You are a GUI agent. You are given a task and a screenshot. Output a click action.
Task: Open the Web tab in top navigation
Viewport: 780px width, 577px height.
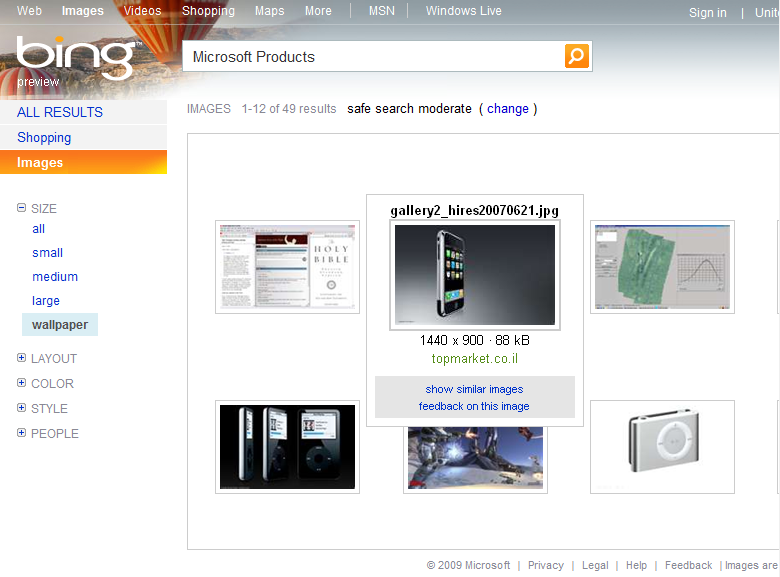point(29,10)
